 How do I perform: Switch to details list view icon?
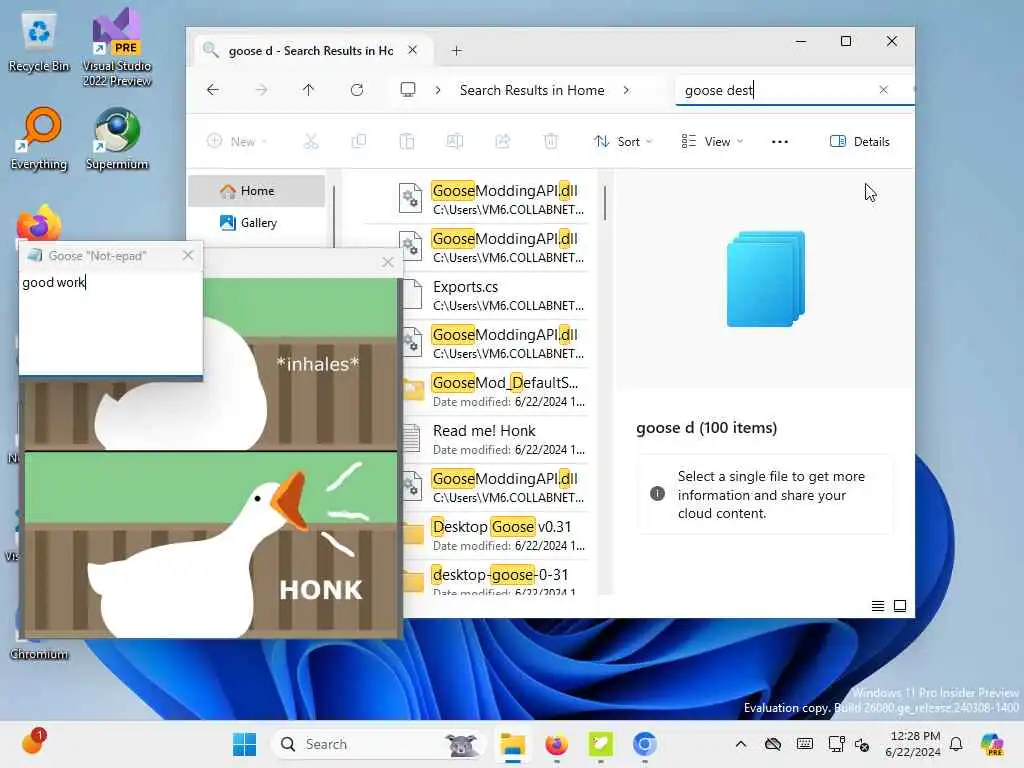[878, 606]
